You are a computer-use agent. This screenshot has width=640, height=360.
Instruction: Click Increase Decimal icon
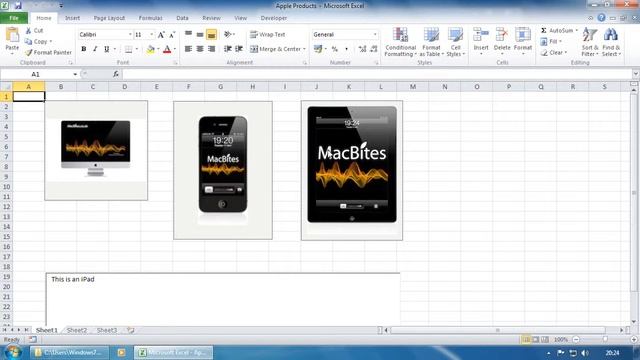click(x=362, y=49)
